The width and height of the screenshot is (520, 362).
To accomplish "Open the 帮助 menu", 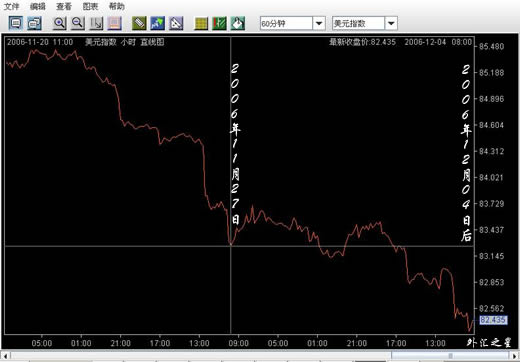I will click(x=117, y=6).
